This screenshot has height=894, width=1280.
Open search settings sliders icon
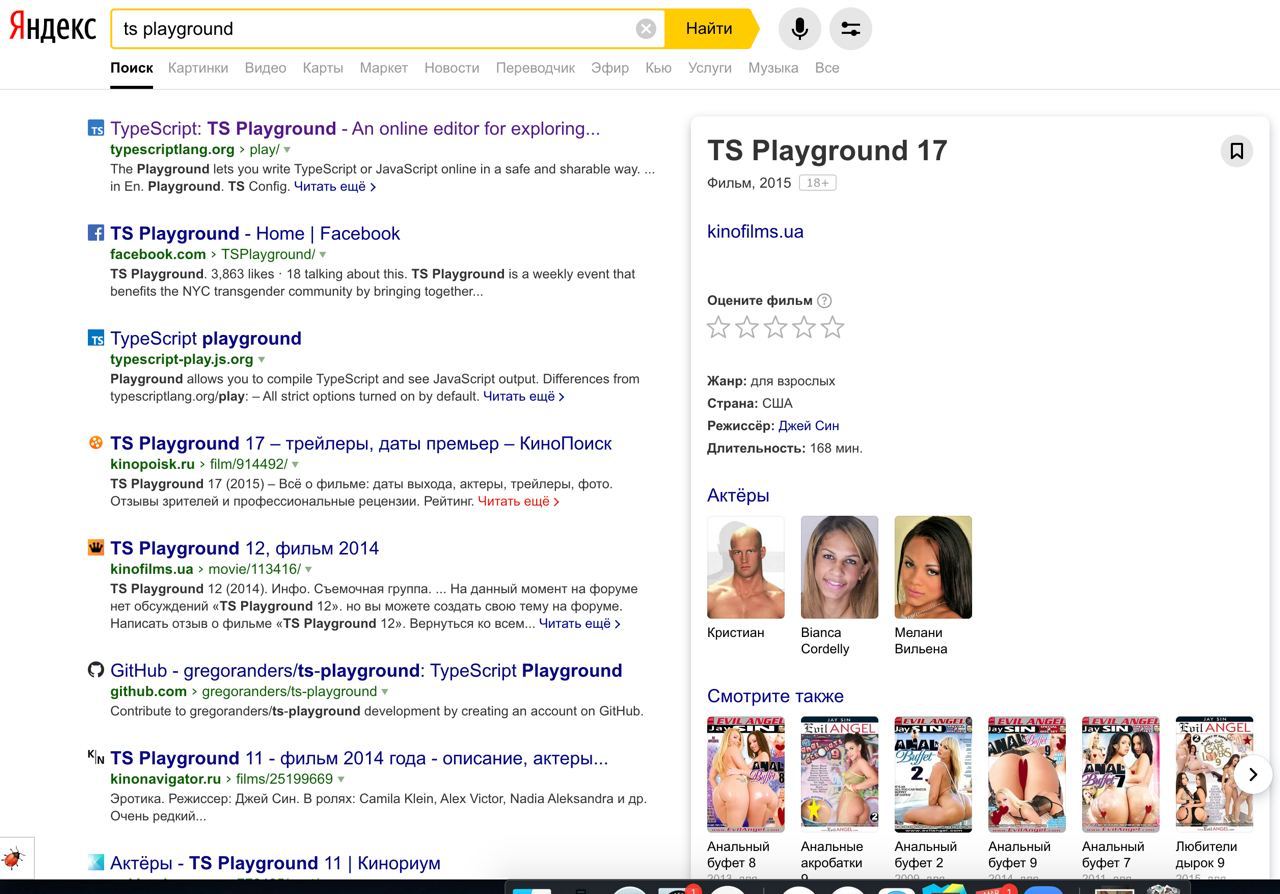[851, 29]
